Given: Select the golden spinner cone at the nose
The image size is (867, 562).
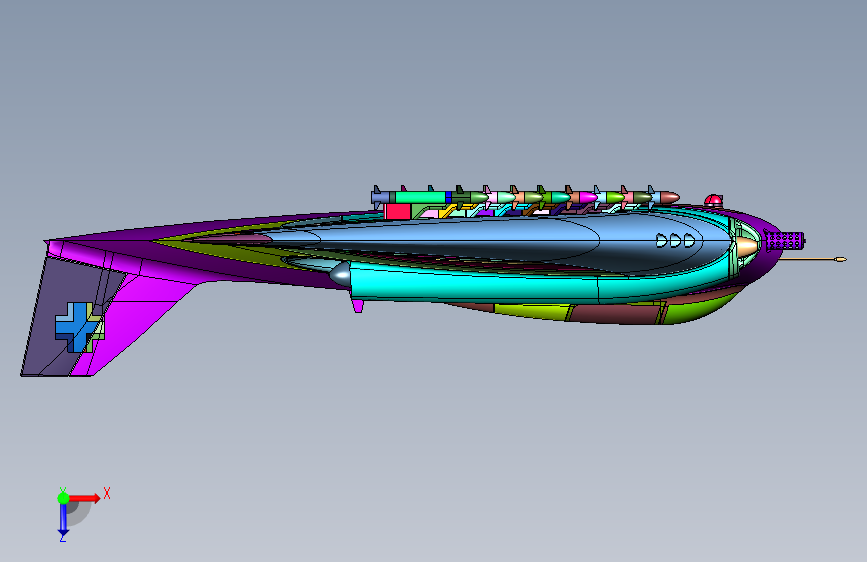Looking at the screenshot, I should tap(748, 246).
